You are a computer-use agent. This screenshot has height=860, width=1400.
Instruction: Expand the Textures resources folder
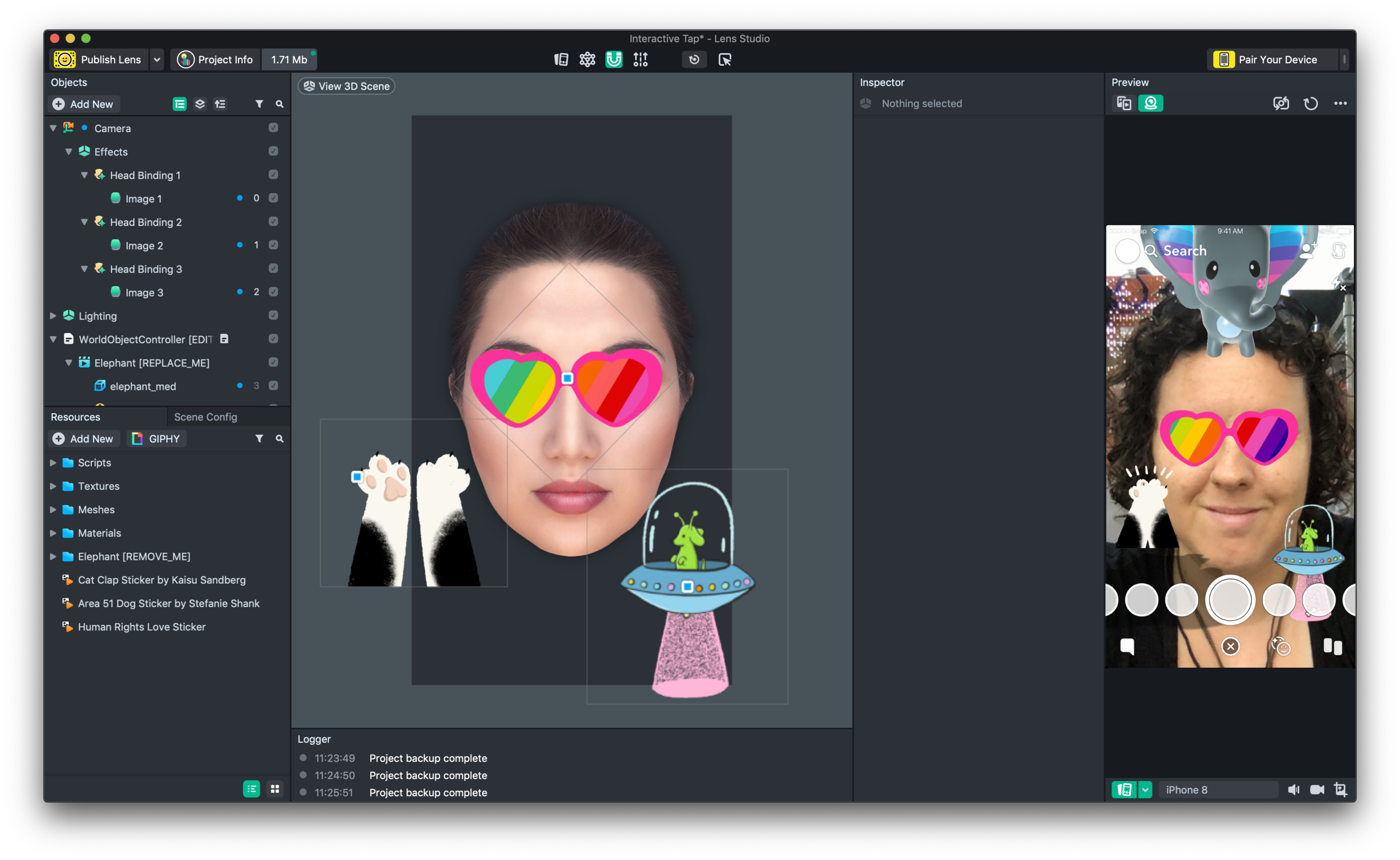point(53,485)
